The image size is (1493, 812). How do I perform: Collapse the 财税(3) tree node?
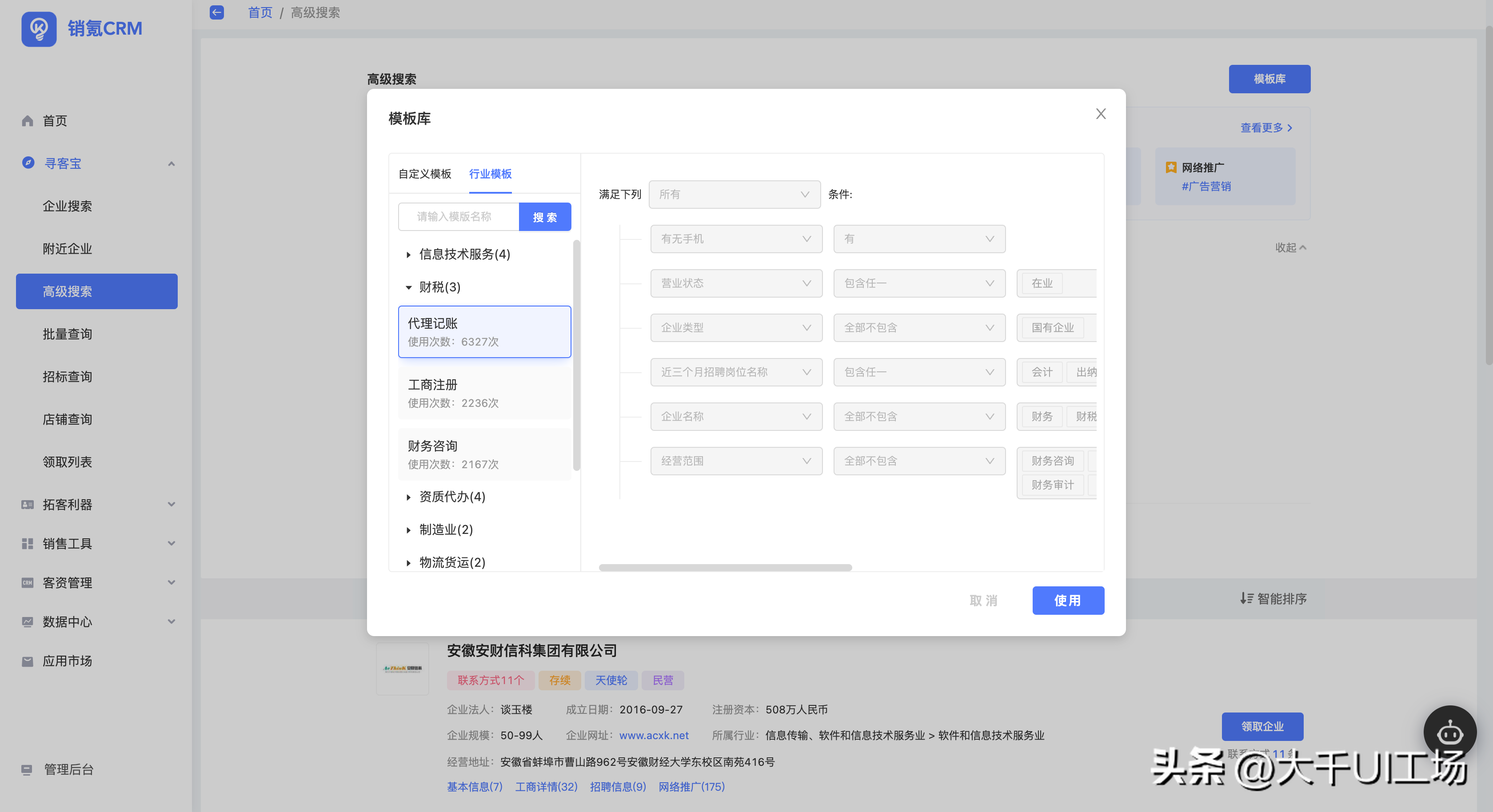409,287
